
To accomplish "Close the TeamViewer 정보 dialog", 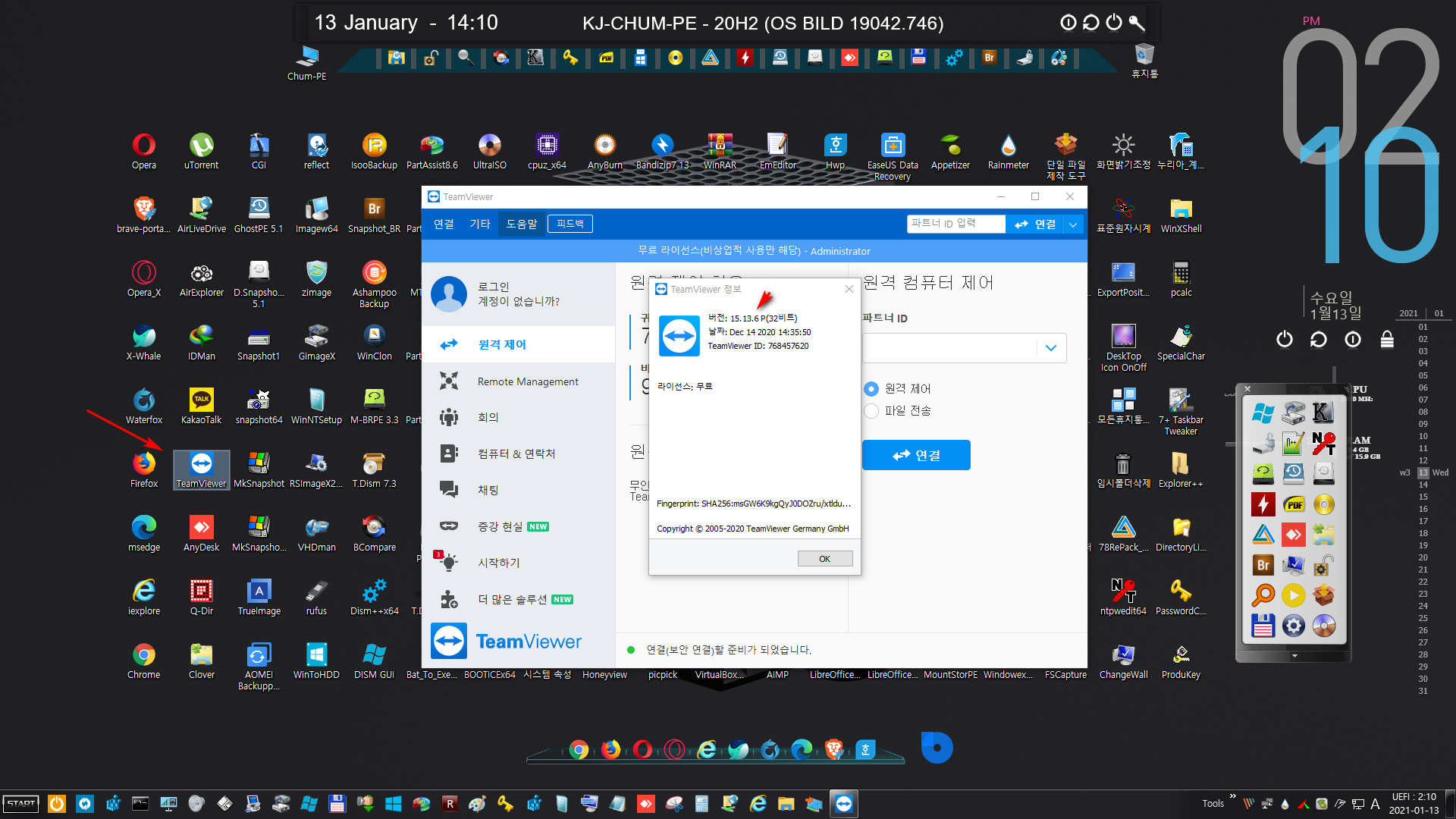I will tap(849, 289).
